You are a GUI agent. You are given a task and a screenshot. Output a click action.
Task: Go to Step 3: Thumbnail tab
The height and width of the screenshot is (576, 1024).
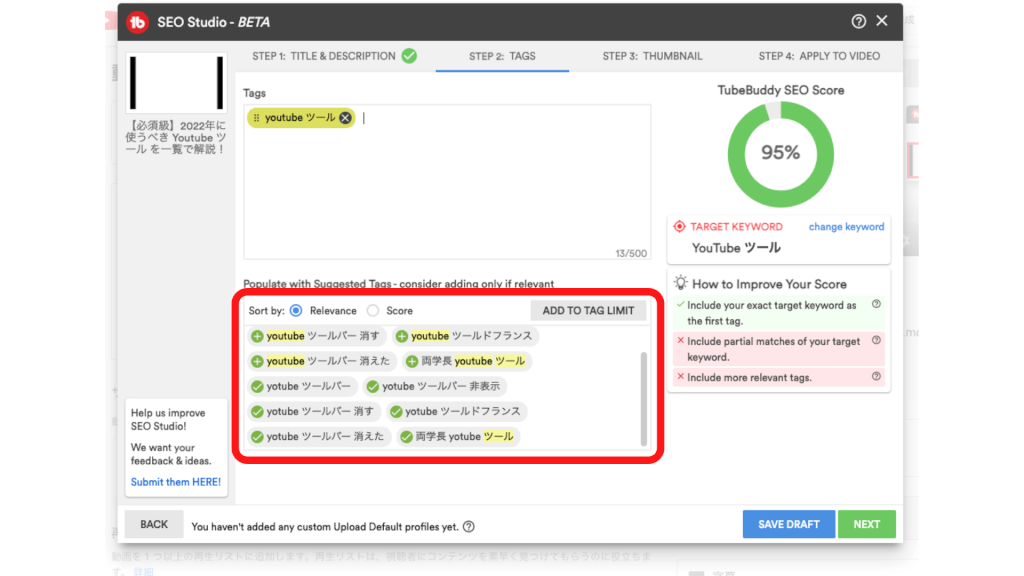point(652,56)
